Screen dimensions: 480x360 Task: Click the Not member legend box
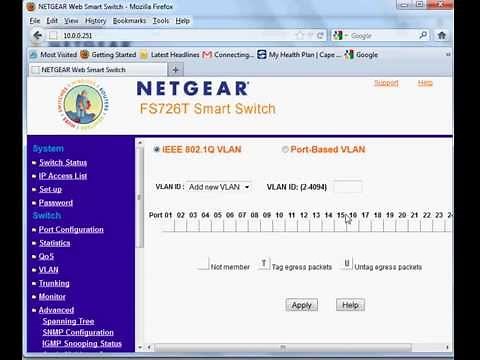tap(203, 264)
